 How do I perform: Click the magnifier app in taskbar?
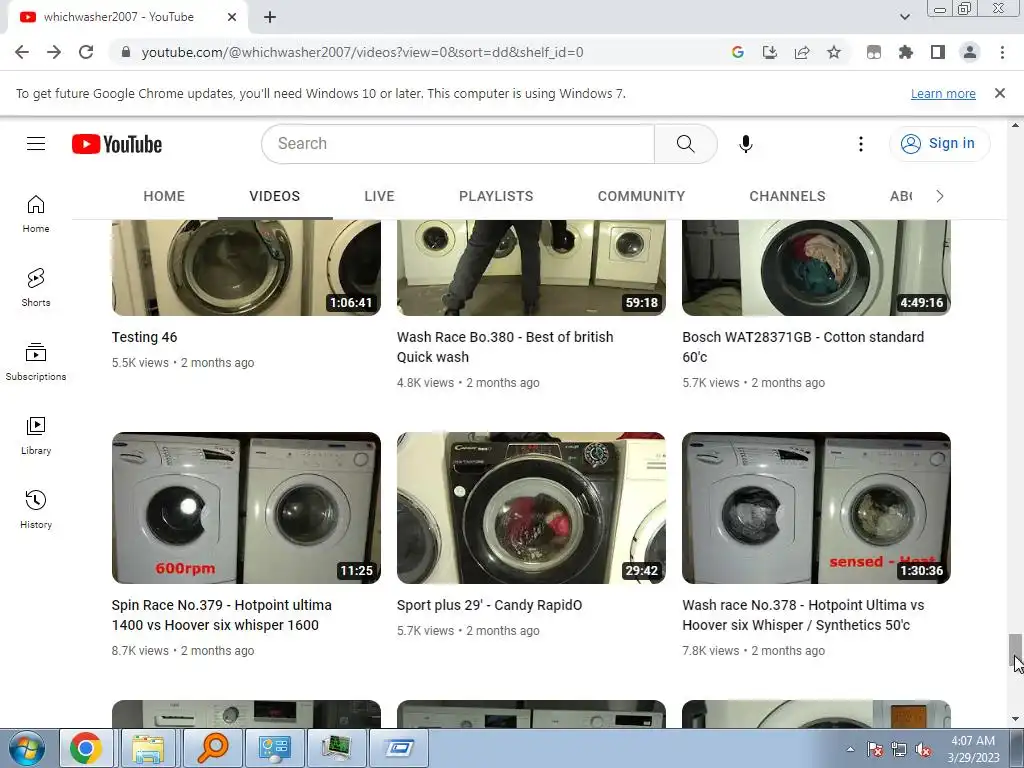coord(212,748)
